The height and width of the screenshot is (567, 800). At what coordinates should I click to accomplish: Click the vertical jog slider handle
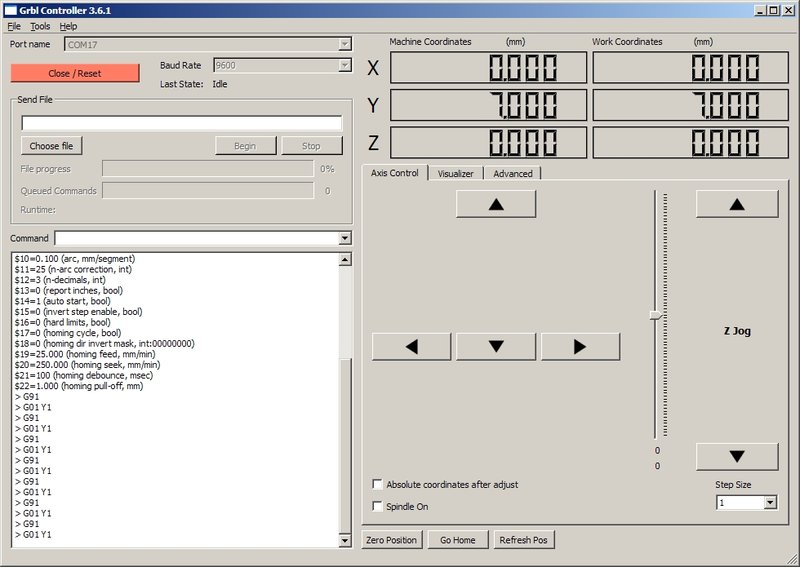(656, 315)
